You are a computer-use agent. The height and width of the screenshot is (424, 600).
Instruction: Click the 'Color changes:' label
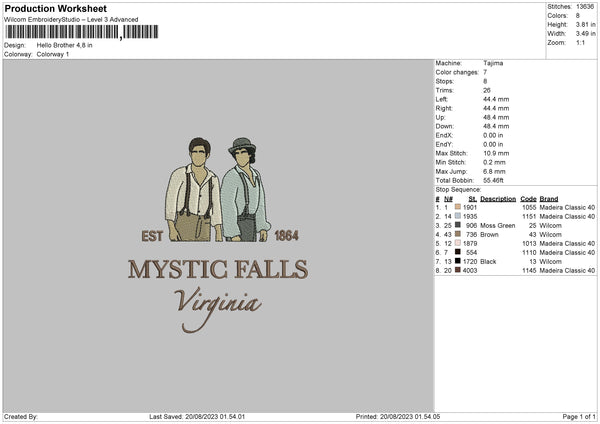click(x=457, y=72)
